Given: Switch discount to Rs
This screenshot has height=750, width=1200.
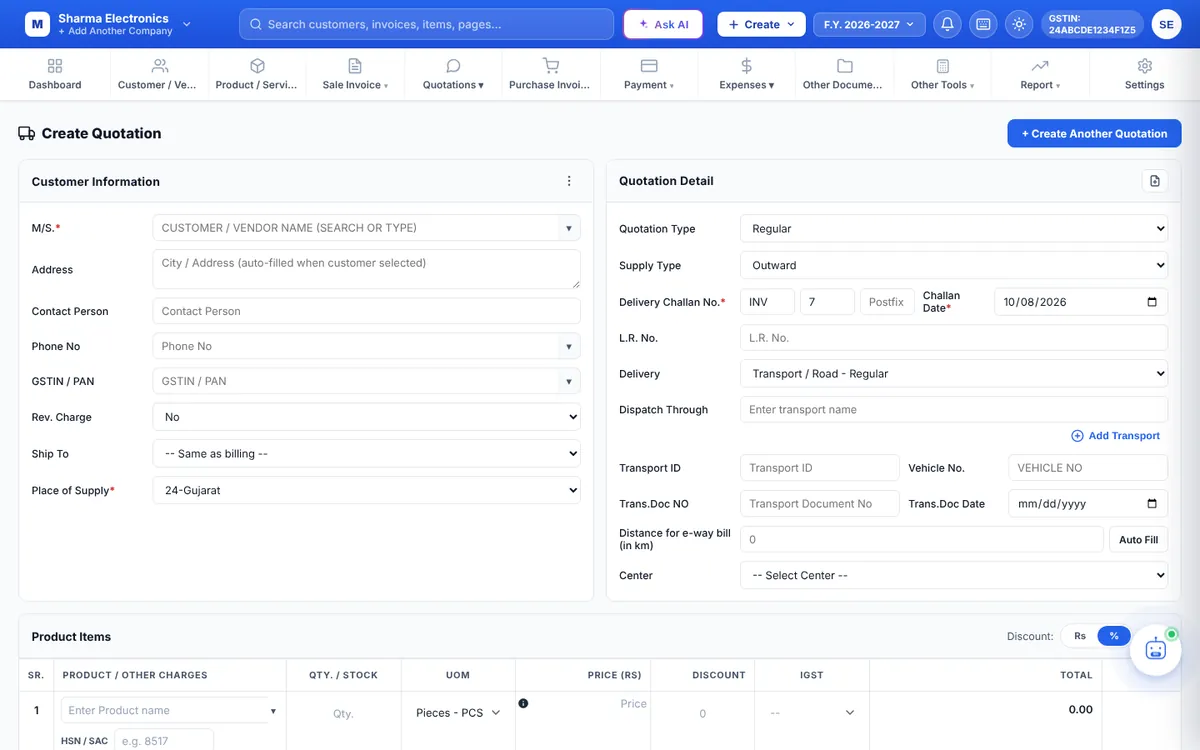Looking at the screenshot, I should coord(1080,636).
